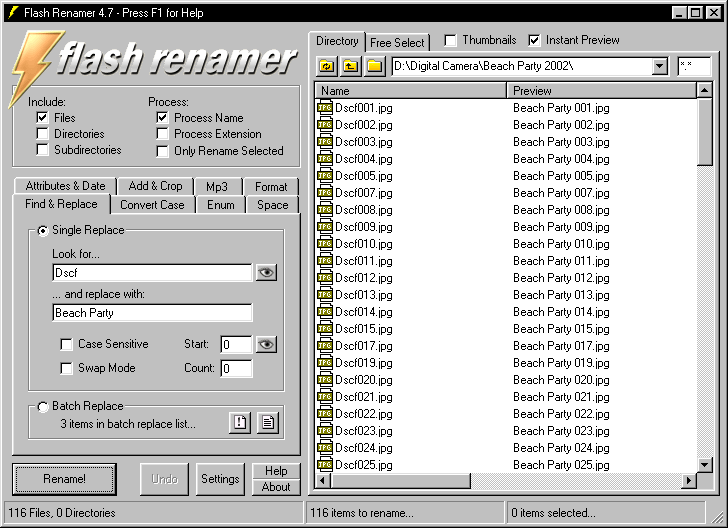Click the lightning bolt title bar icon

[x=13, y=13]
